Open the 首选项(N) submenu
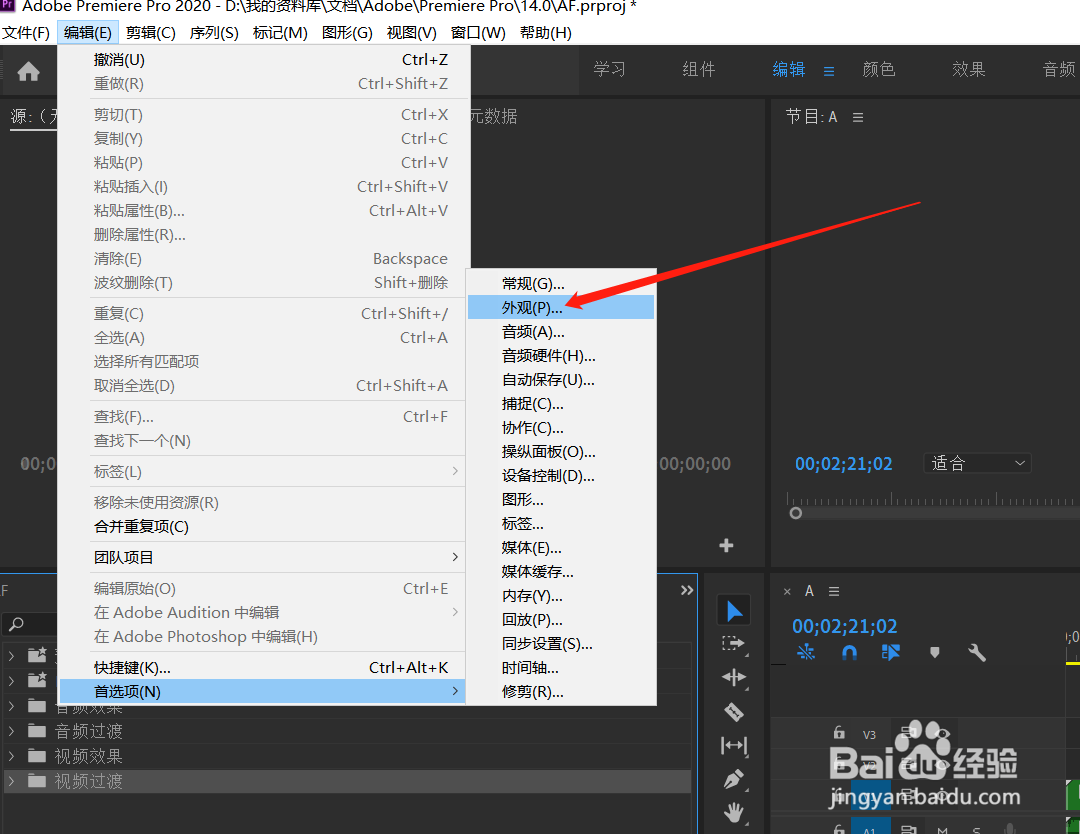The width and height of the screenshot is (1080, 834). point(262,691)
